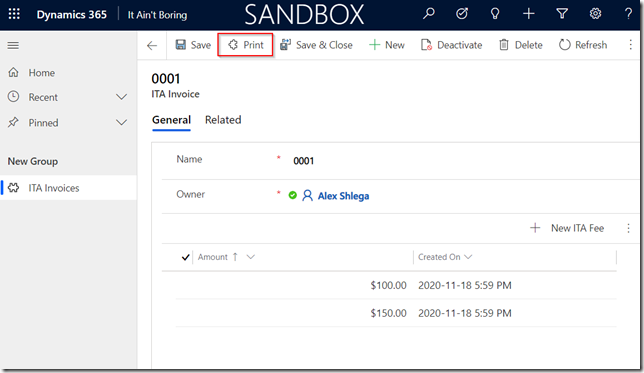Open the advanced find funnel icon
Screen dimensions: 644x373
coord(562,14)
